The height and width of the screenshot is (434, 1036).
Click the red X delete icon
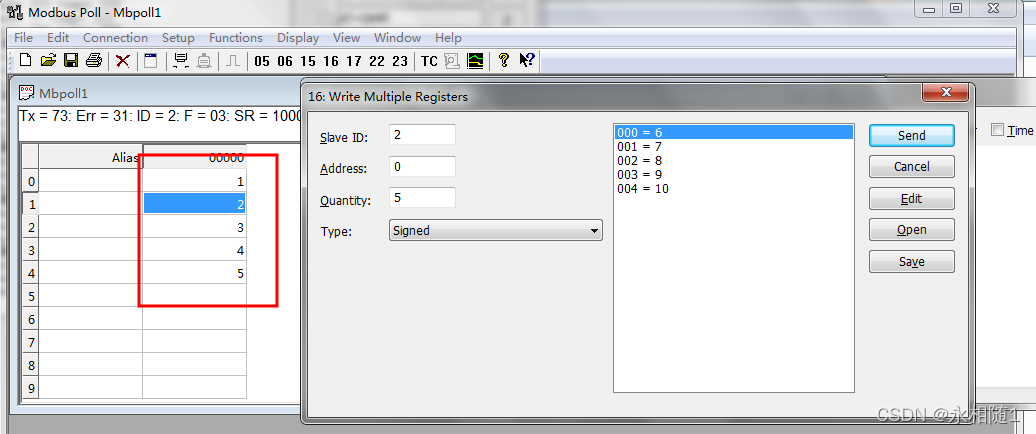pyautogui.click(x=123, y=60)
